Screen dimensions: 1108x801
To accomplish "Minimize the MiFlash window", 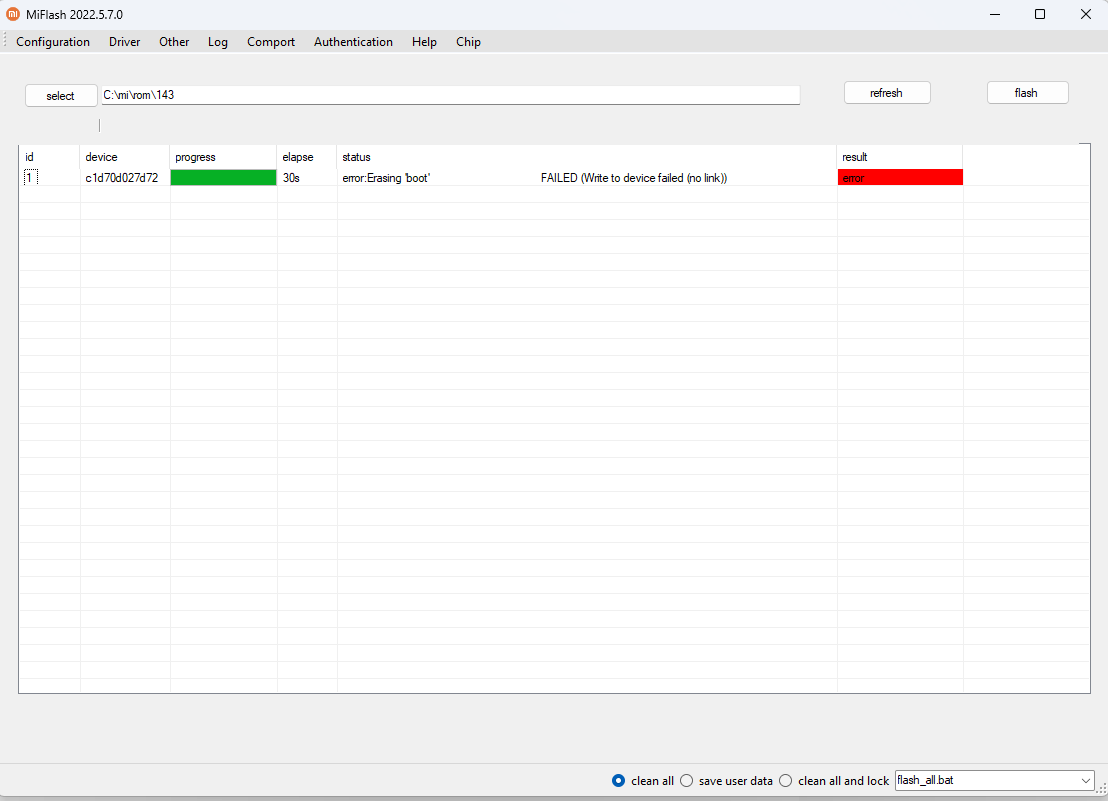I will click(x=995, y=14).
